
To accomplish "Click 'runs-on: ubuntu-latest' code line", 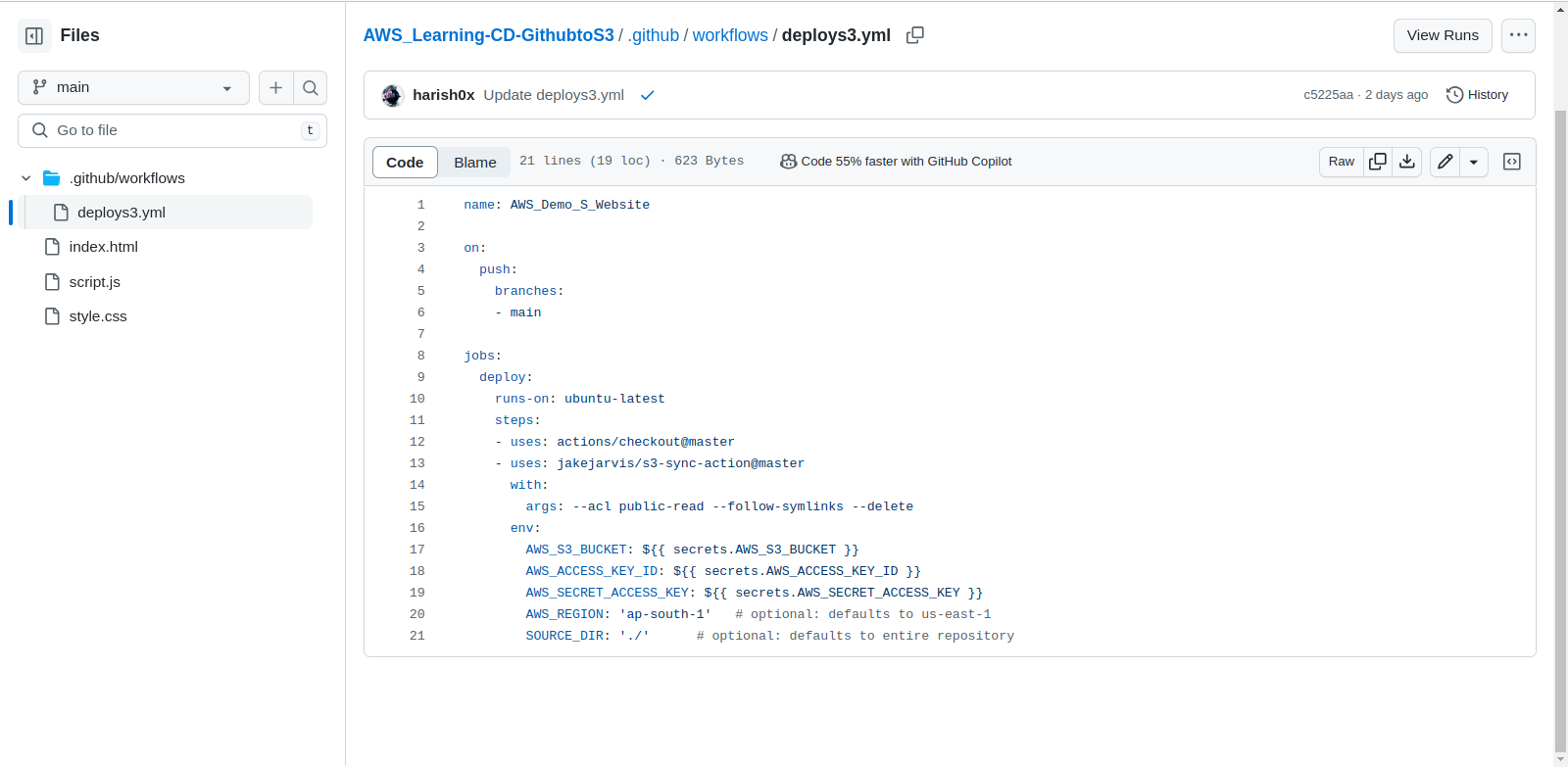I will (x=580, y=399).
